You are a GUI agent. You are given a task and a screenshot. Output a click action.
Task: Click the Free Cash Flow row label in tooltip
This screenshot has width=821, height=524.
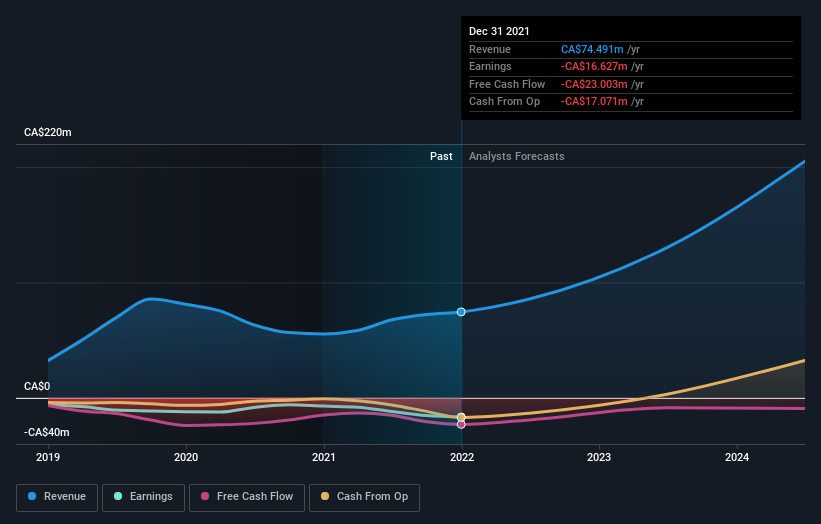point(507,84)
